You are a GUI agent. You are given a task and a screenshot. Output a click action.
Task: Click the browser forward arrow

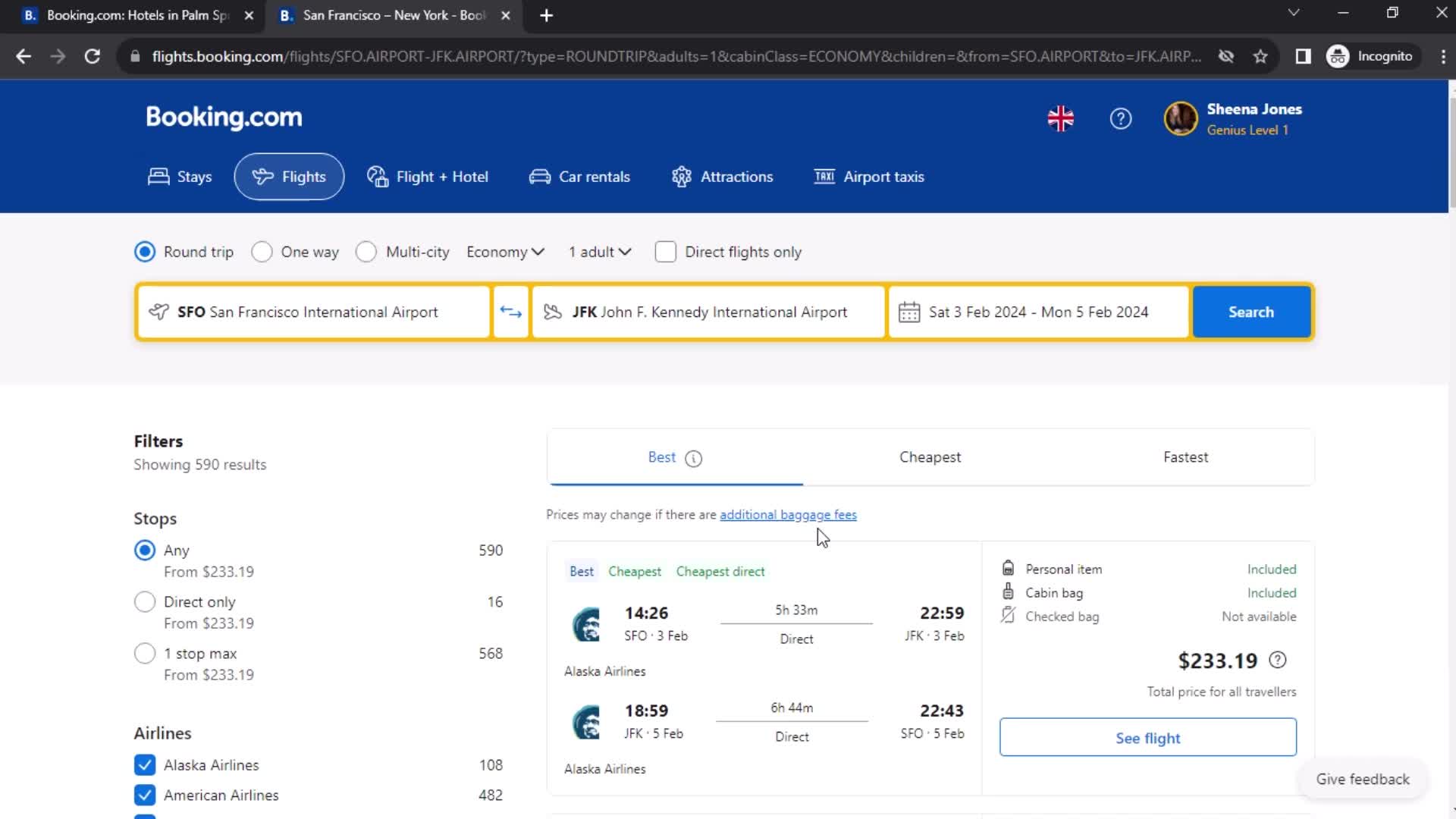[58, 56]
